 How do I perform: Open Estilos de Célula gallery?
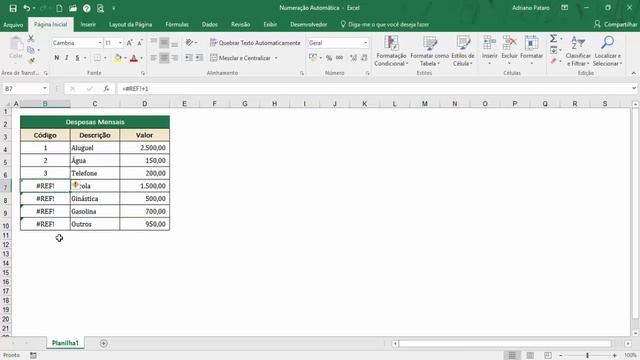pyautogui.click(x=463, y=51)
